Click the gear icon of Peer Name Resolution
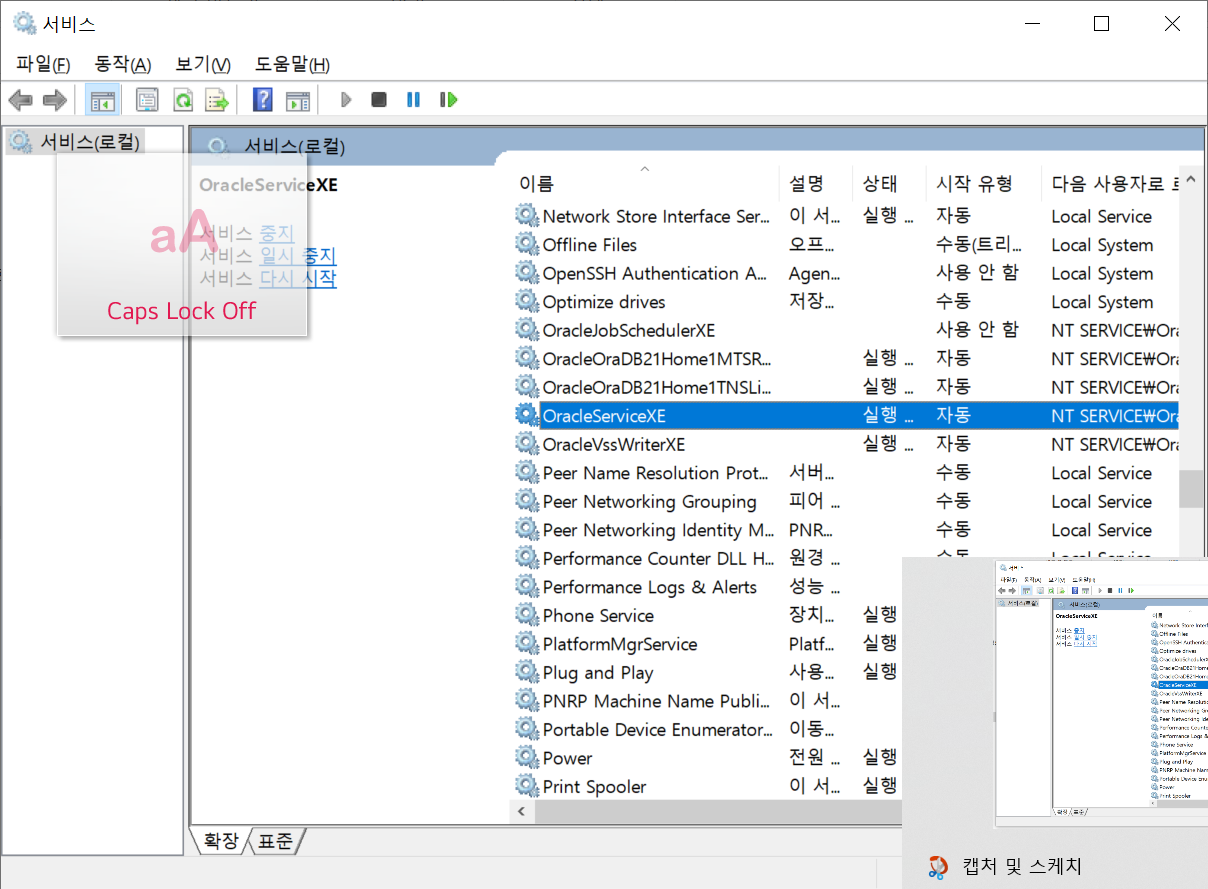Image resolution: width=1208 pixels, height=889 pixels. pos(527,472)
